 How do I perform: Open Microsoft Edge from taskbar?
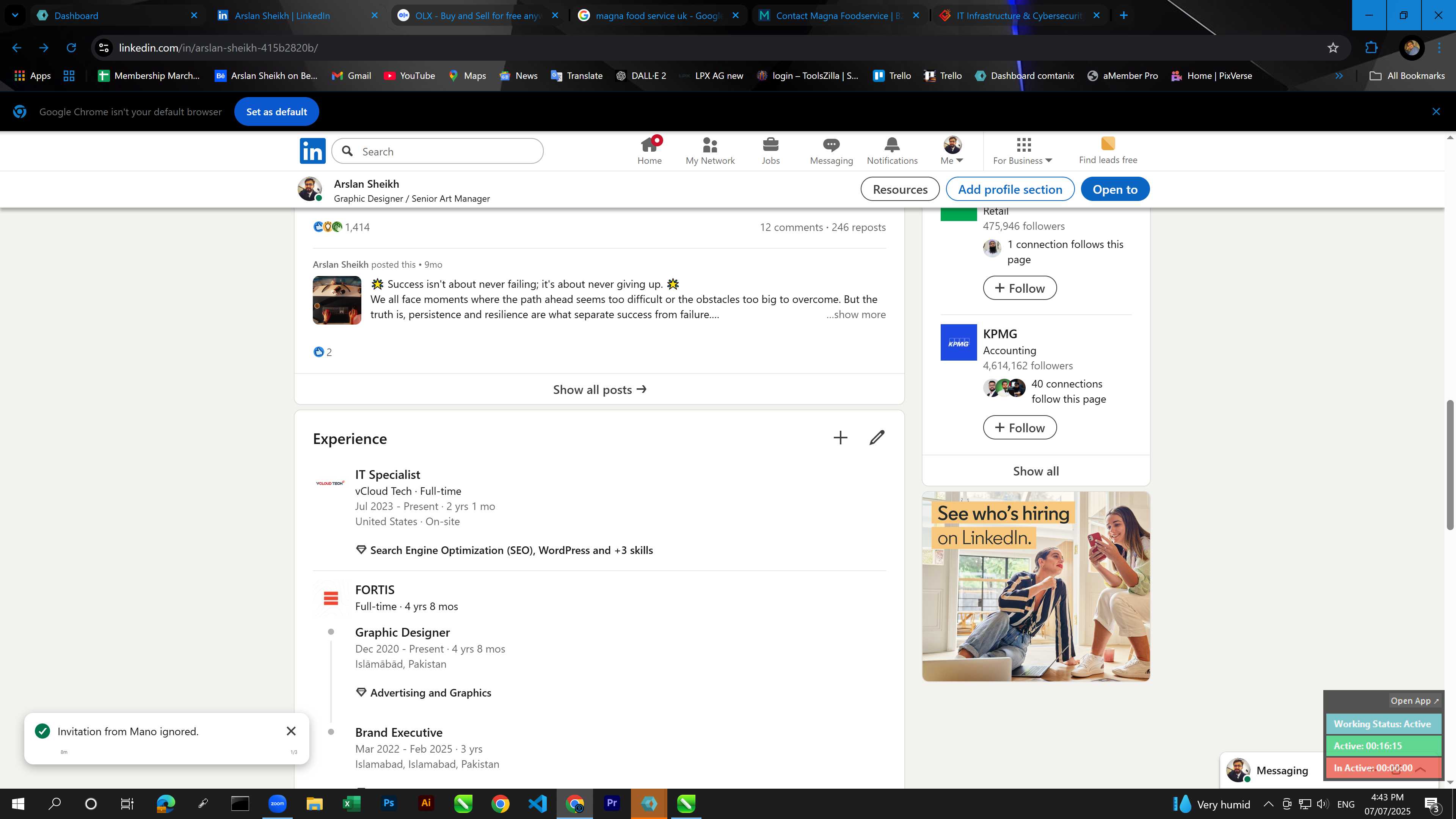tap(166, 803)
